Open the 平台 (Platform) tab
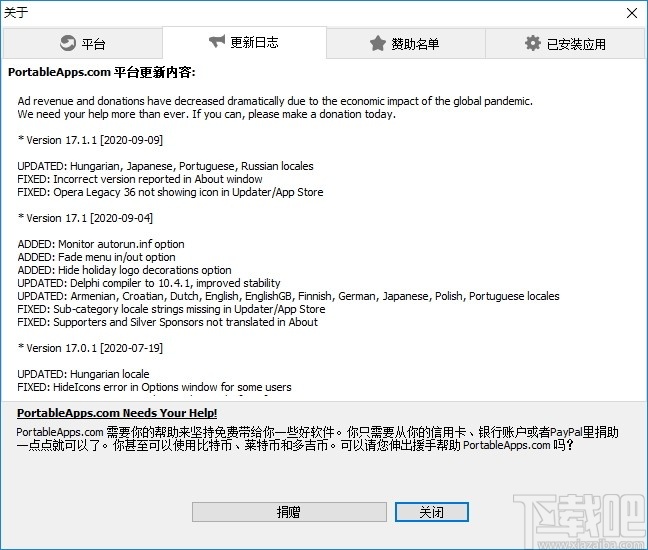Image resolution: width=648 pixels, height=550 pixels. (x=83, y=43)
